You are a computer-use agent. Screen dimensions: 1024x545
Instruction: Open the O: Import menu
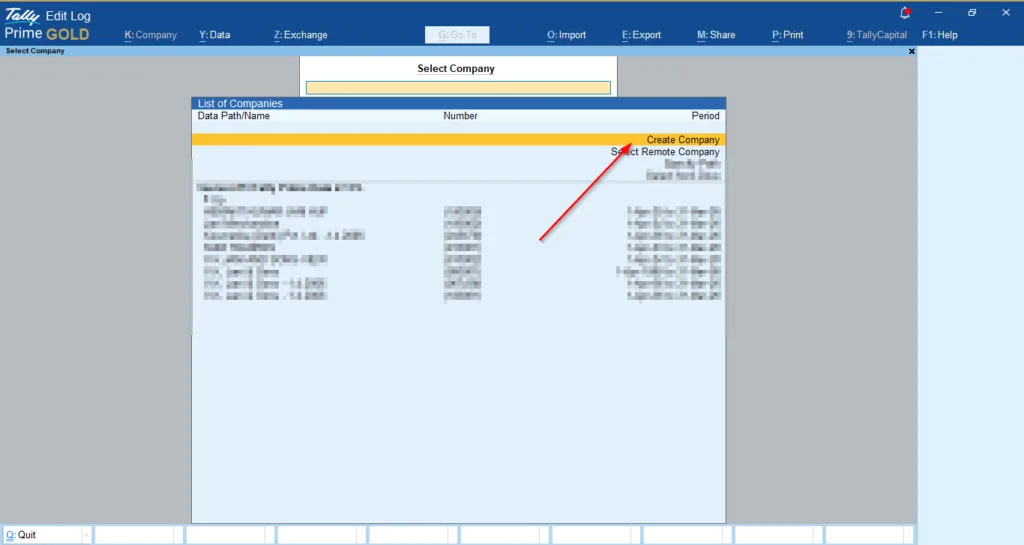(x=566, y=35)
